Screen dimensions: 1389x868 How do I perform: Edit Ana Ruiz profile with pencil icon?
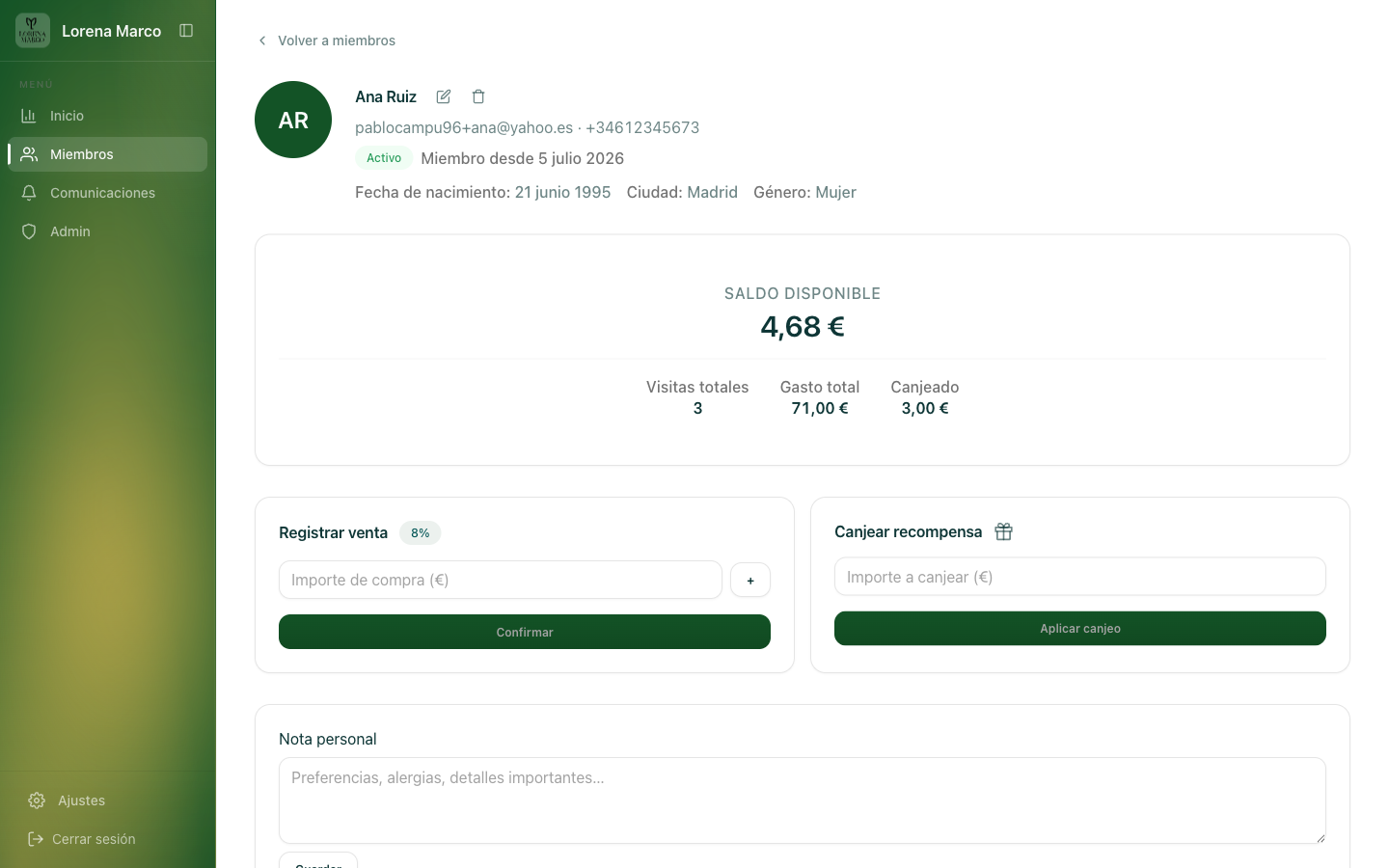coord(444,96)
